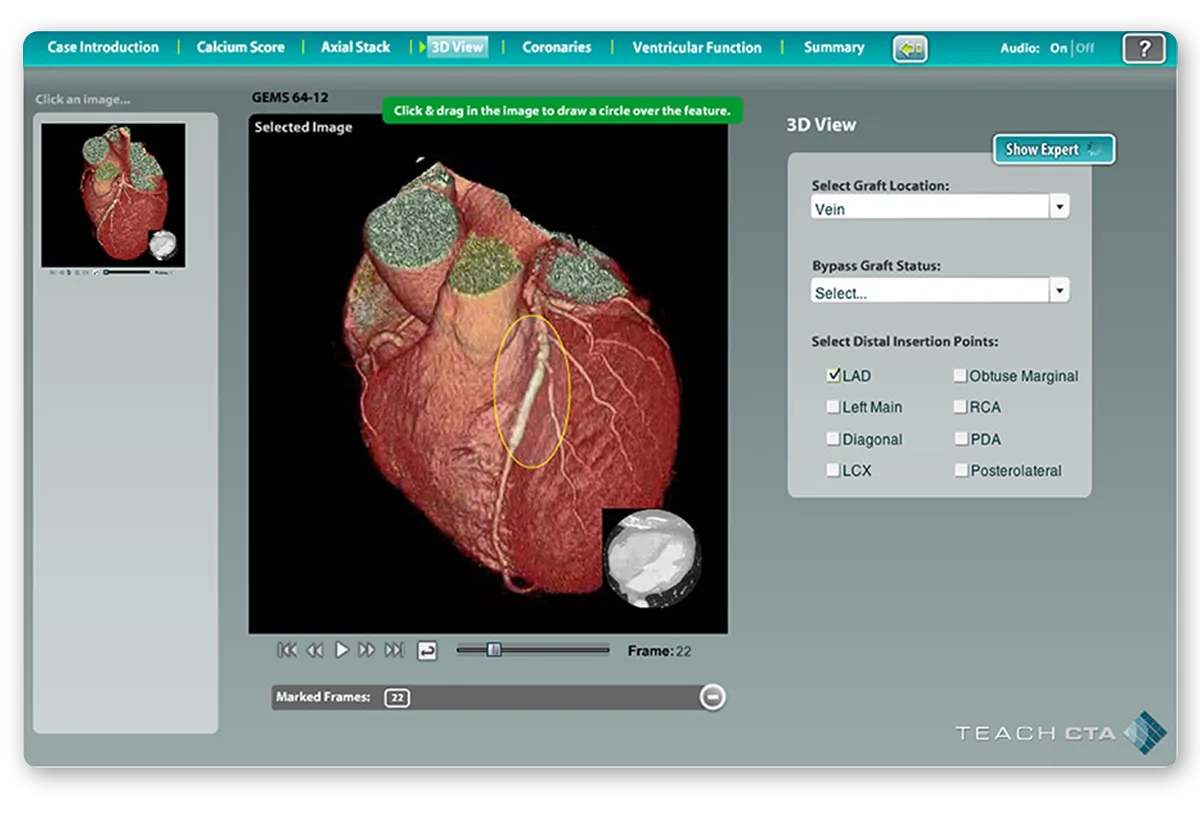The image size is (1200, 818).
Task: Click the fast forward playback button
Action: coord(367,650)
